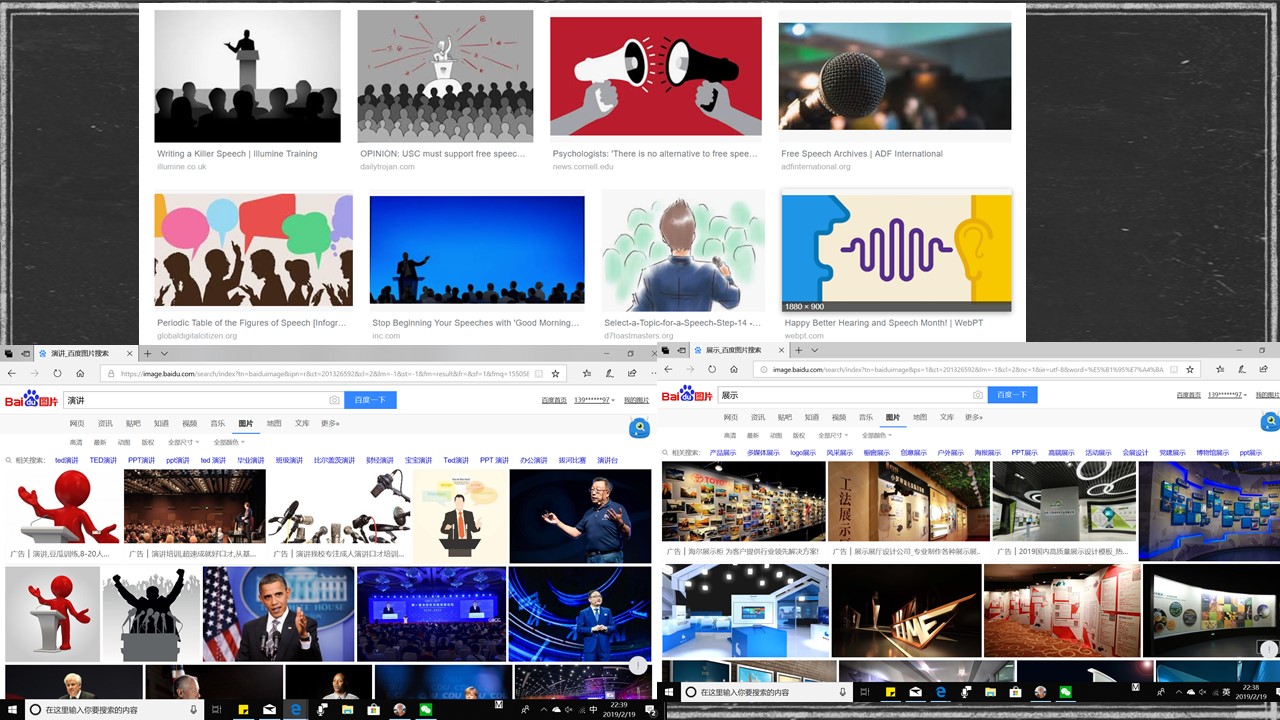The image size is (1280, 720).
Task: Open Happy Better Hearing and Speech Month image
Action: 896,253
